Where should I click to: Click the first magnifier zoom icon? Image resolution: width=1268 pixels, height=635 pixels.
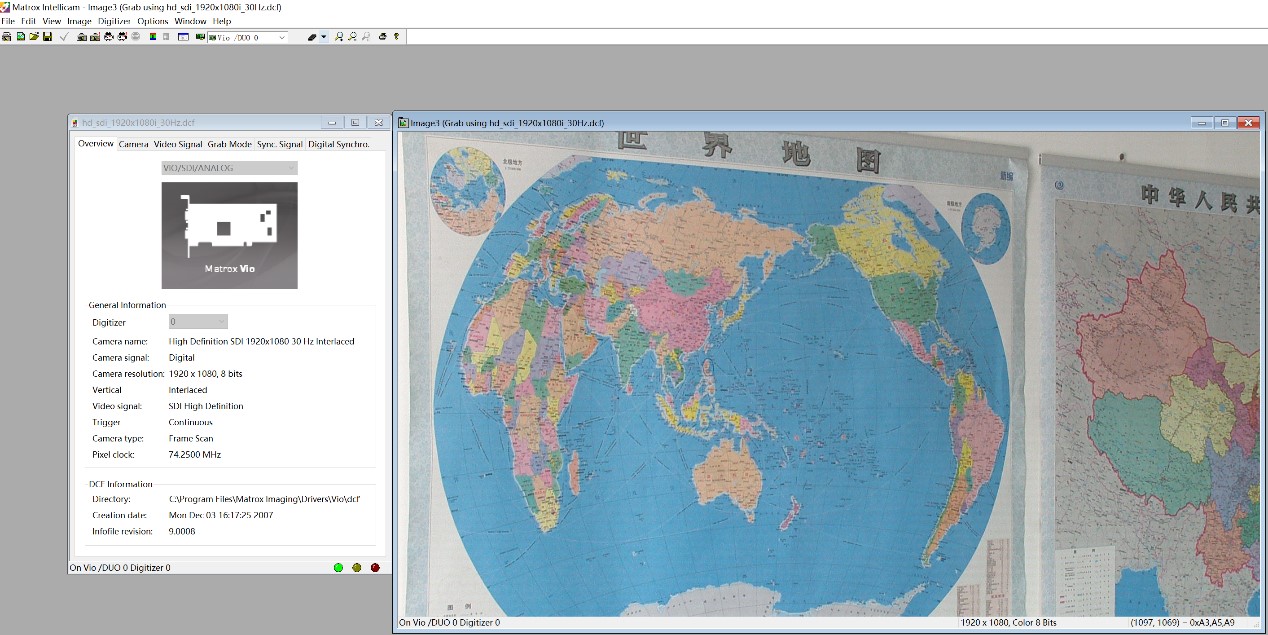click(x=338, y=37)
